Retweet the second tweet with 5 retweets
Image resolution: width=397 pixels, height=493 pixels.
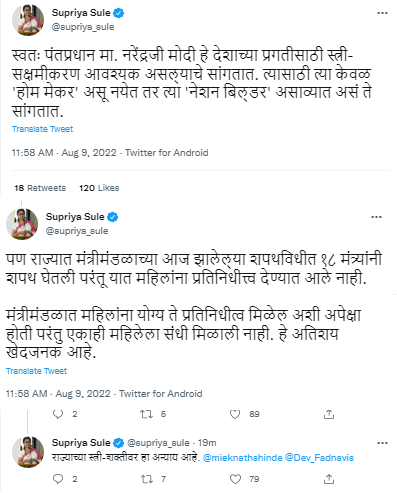coord(146,414)
